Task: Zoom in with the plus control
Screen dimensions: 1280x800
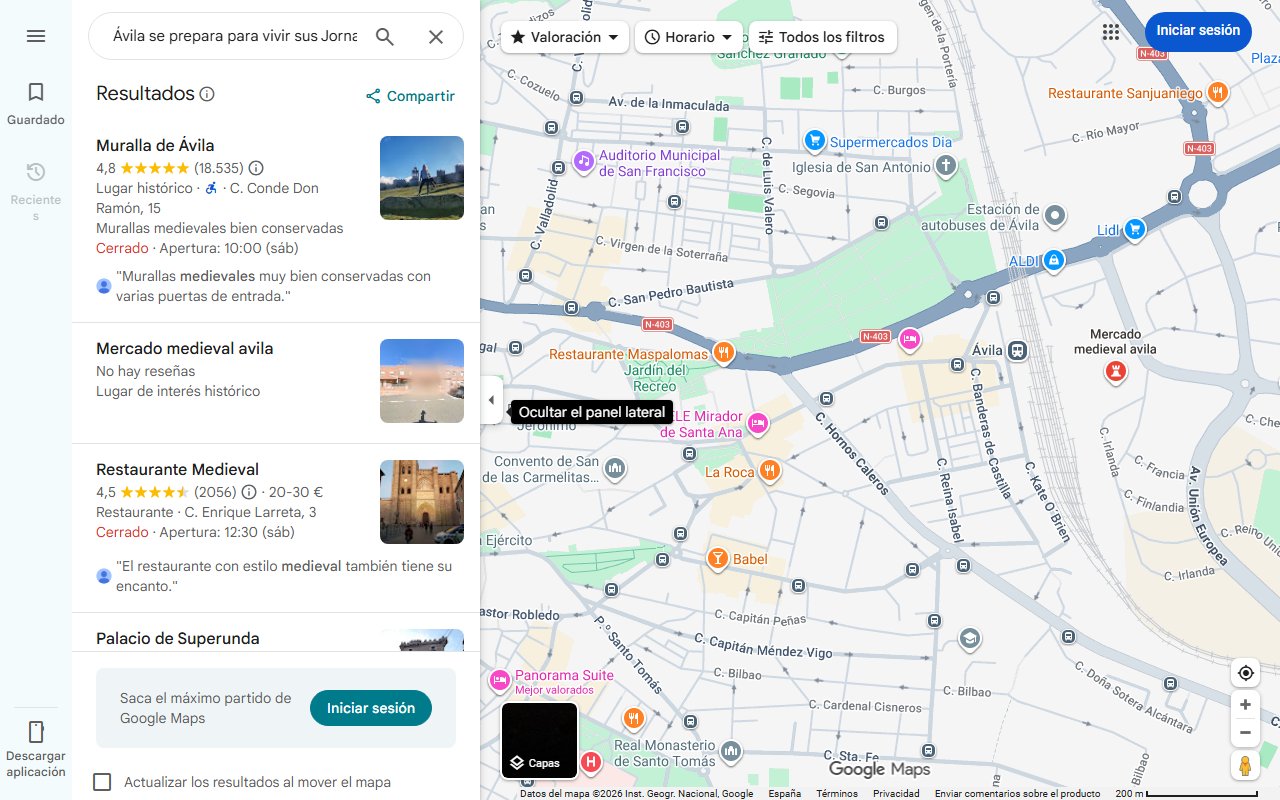Action: coord(1245,704)
